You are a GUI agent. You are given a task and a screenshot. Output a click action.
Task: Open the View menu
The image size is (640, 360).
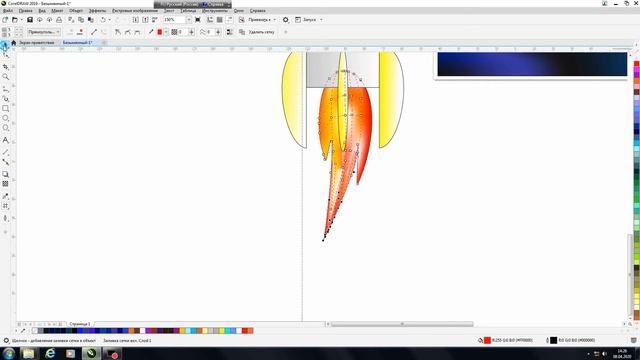click(x=42, y=11)
